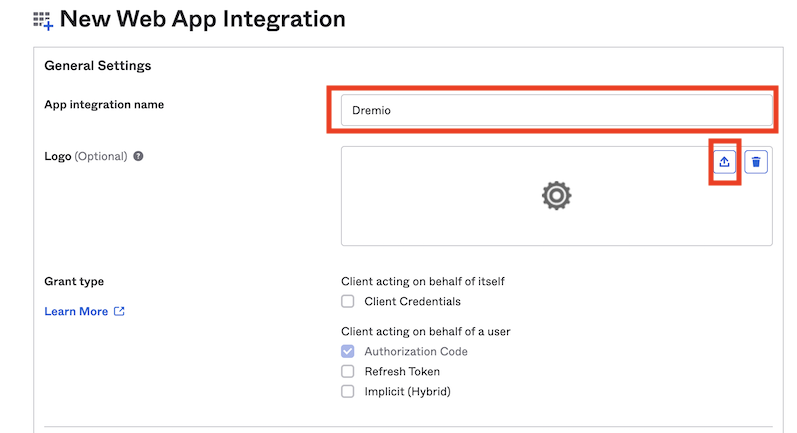The image size is (797, 433).
Task: Click the "New Web App Integration" page title
Action: pyautogui.click(x=203, y=19)
